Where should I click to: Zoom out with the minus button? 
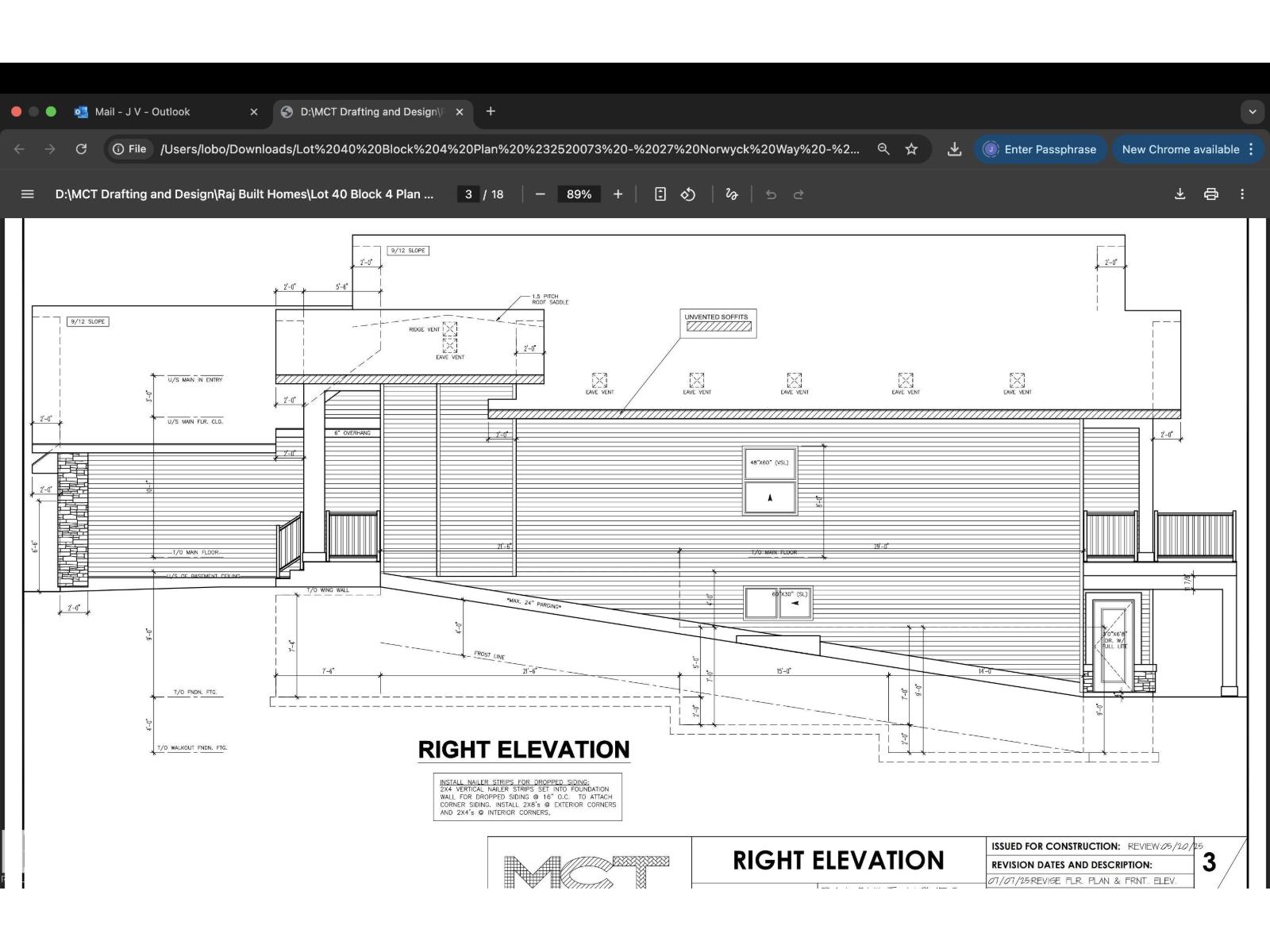541,194
